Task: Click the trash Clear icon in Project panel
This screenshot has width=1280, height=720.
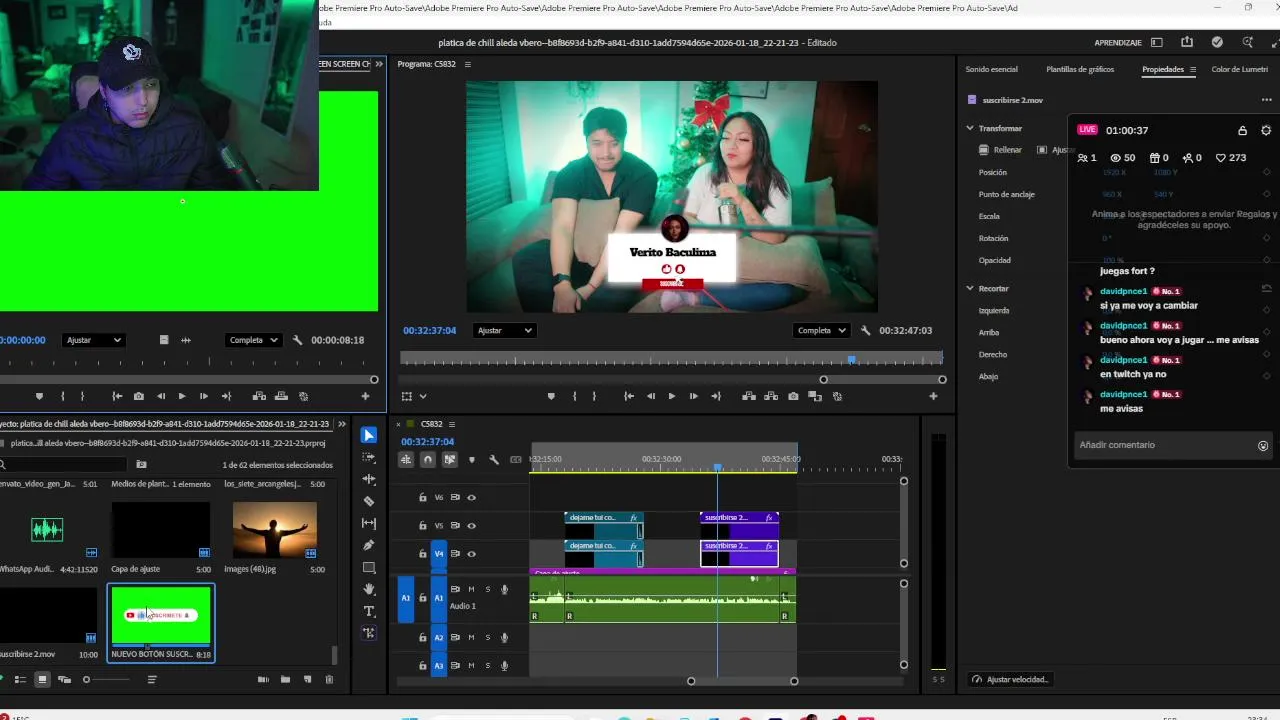Action: click(x=329, y=679)
